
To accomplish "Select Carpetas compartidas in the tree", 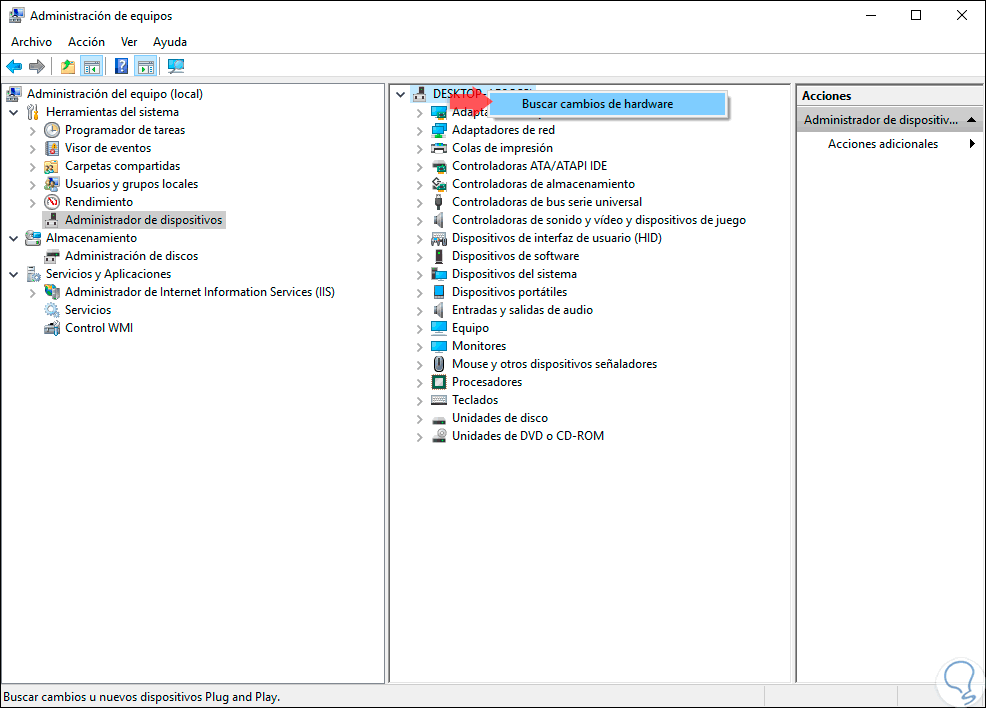I will pos(123,166).
